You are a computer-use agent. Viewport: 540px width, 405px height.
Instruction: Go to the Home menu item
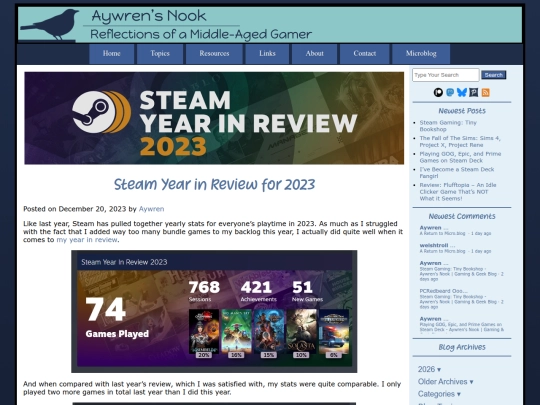click(112, 54)
